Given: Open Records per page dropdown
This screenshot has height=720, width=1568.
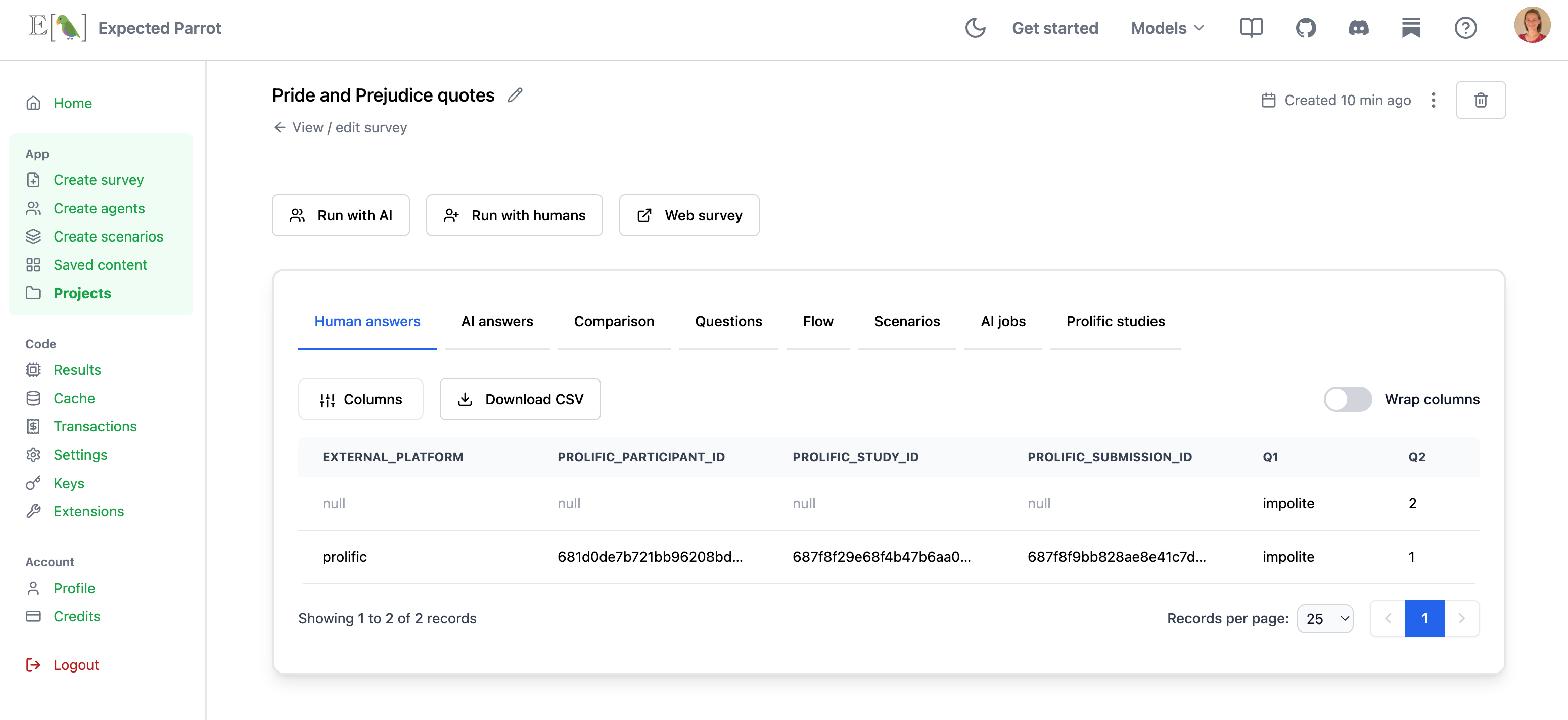Looking at the screenshot, I should (x=1324, y=618).
